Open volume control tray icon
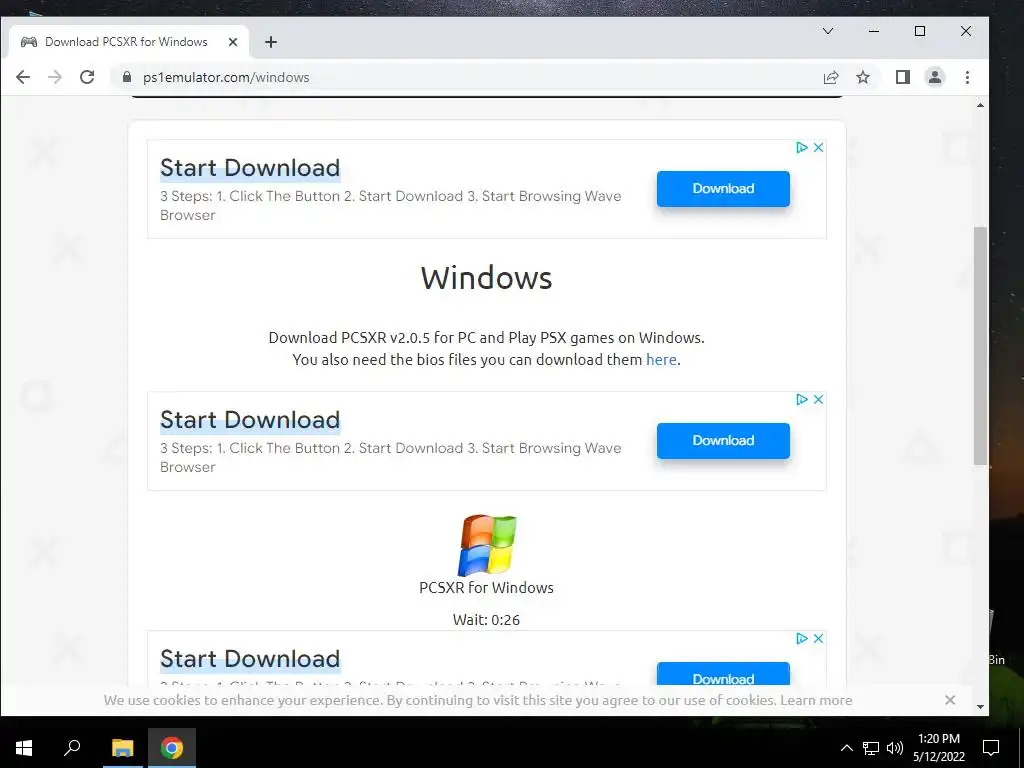Screen dimensions: 1024x768 tap(895, 748)
